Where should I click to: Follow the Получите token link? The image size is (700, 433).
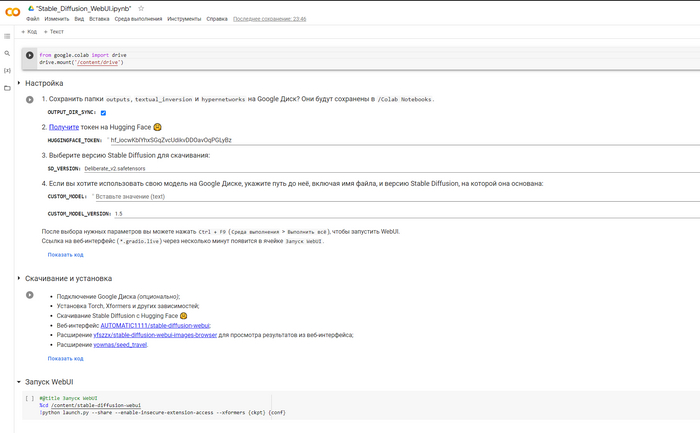[x=64, y=127]
